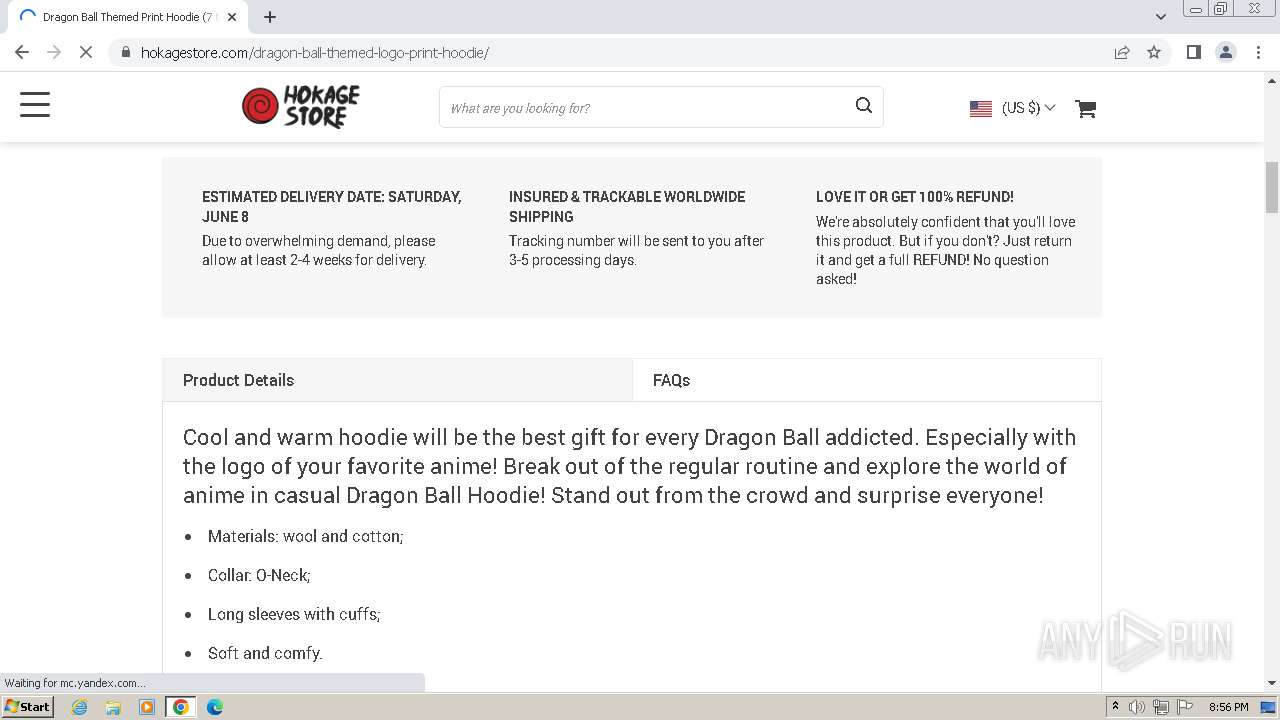Click the US flag icon
Screen dimensions: 1280x720
click(x=981, y=108)
